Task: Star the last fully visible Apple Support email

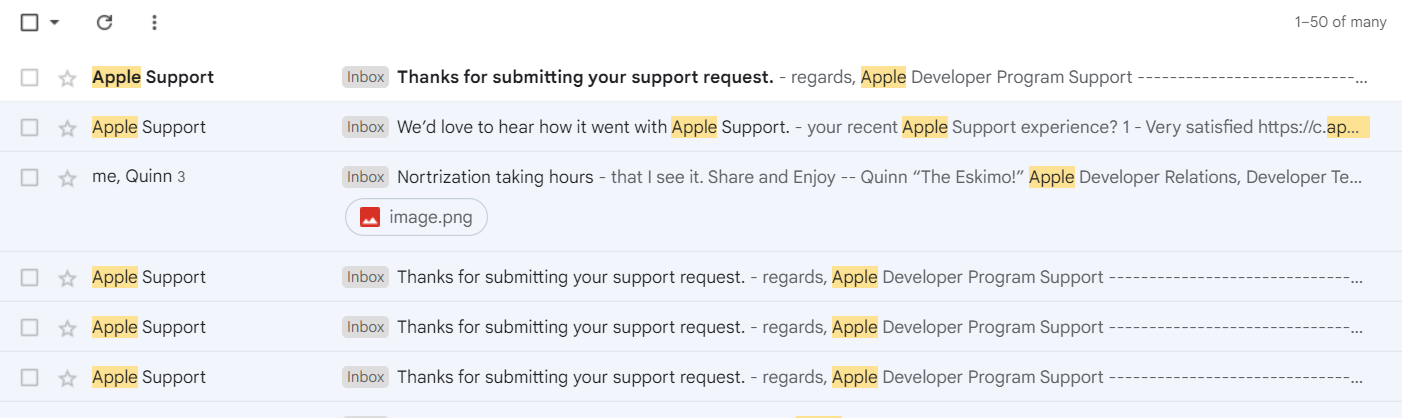Action: click(x=67, y=378)
